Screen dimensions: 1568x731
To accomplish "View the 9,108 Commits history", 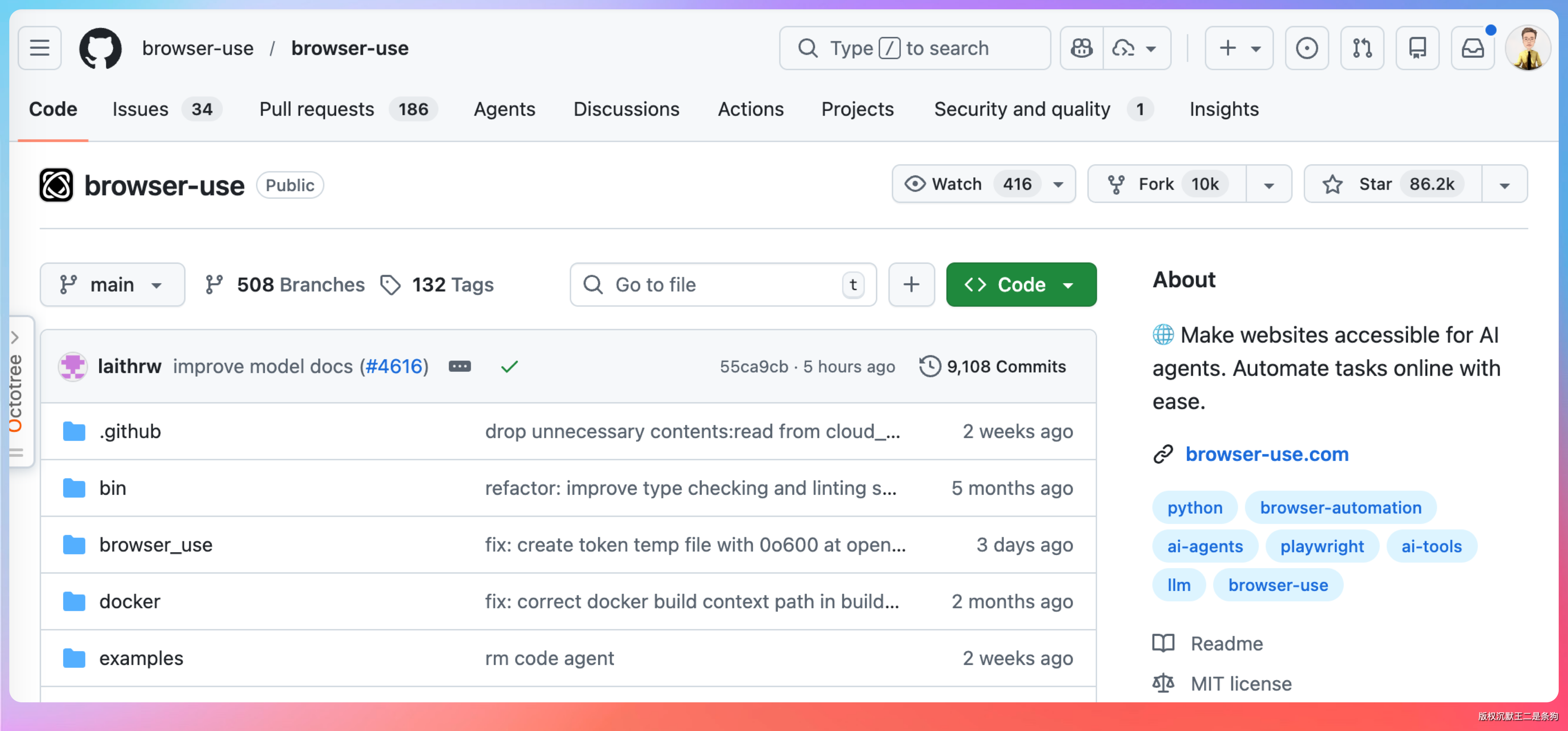I will pos(993,366).
